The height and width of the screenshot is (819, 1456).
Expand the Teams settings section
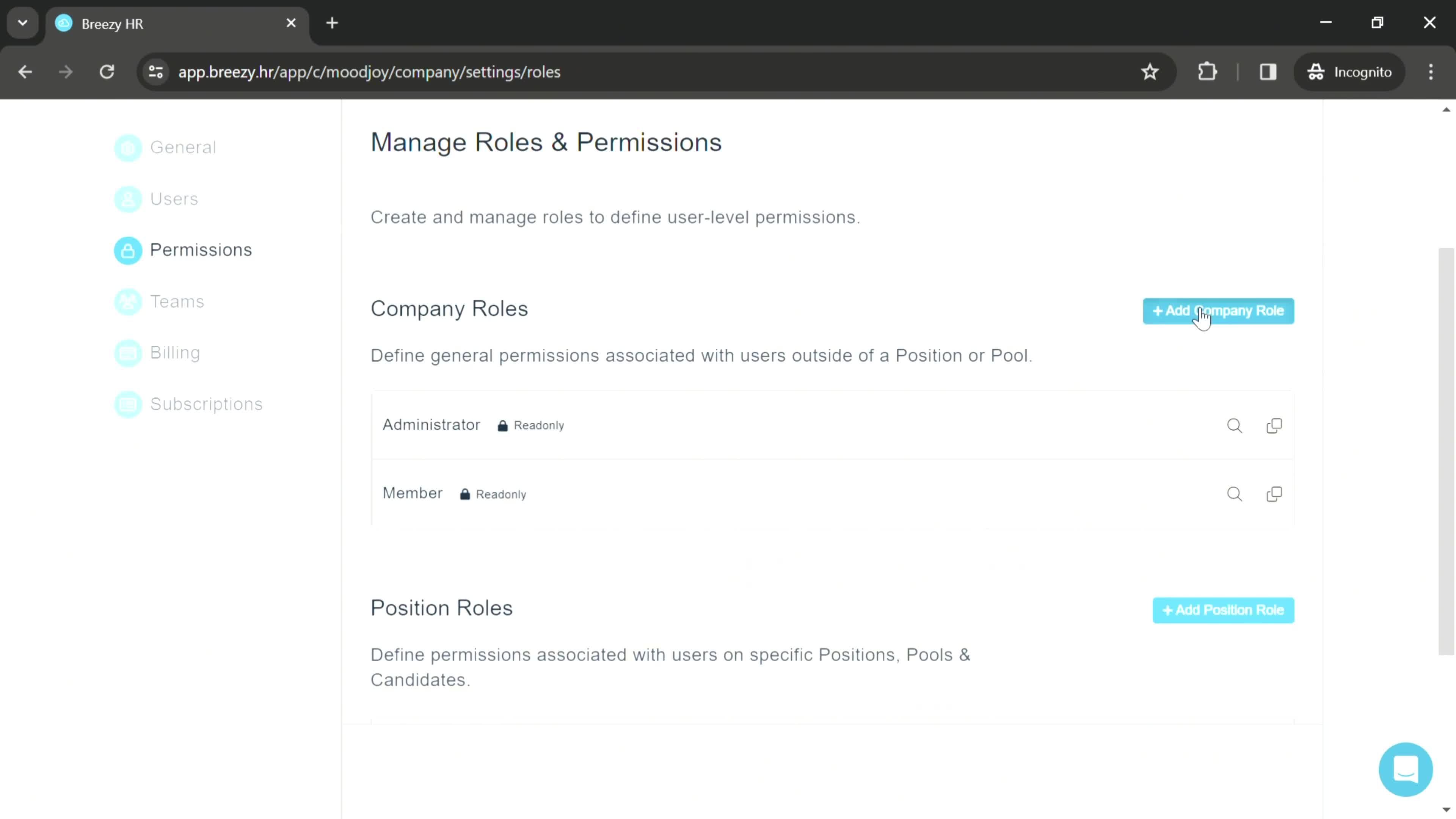click(177, 301)
